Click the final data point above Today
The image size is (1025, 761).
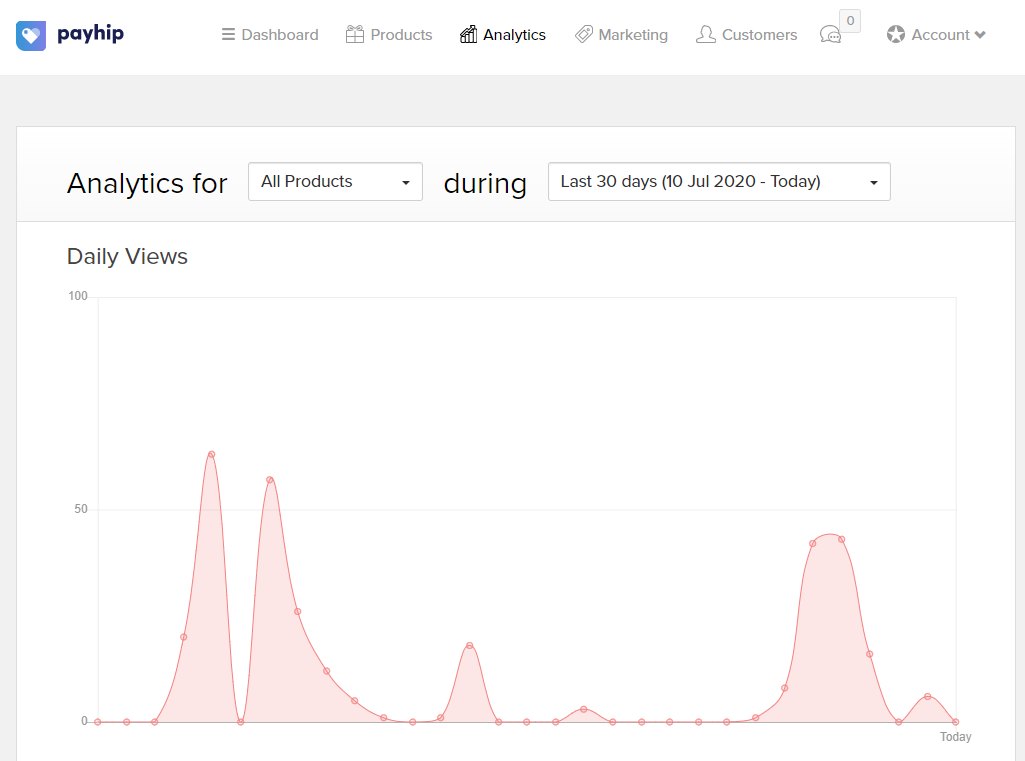[956, 722]
